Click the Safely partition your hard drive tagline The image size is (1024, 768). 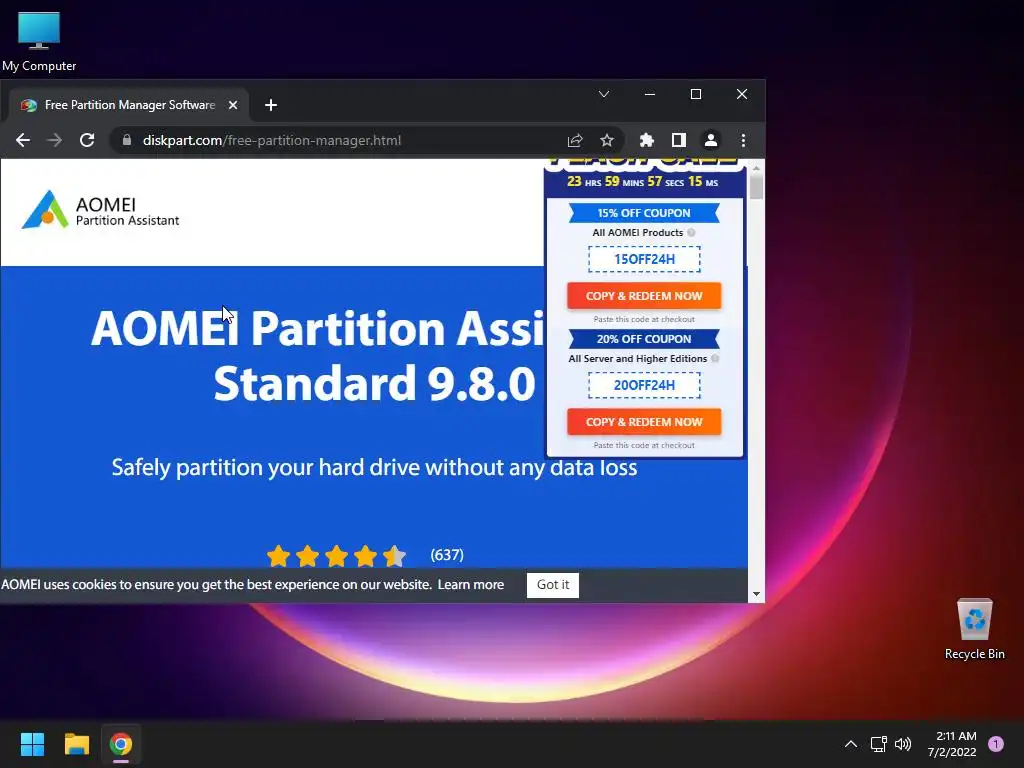(x=374, y=468)
